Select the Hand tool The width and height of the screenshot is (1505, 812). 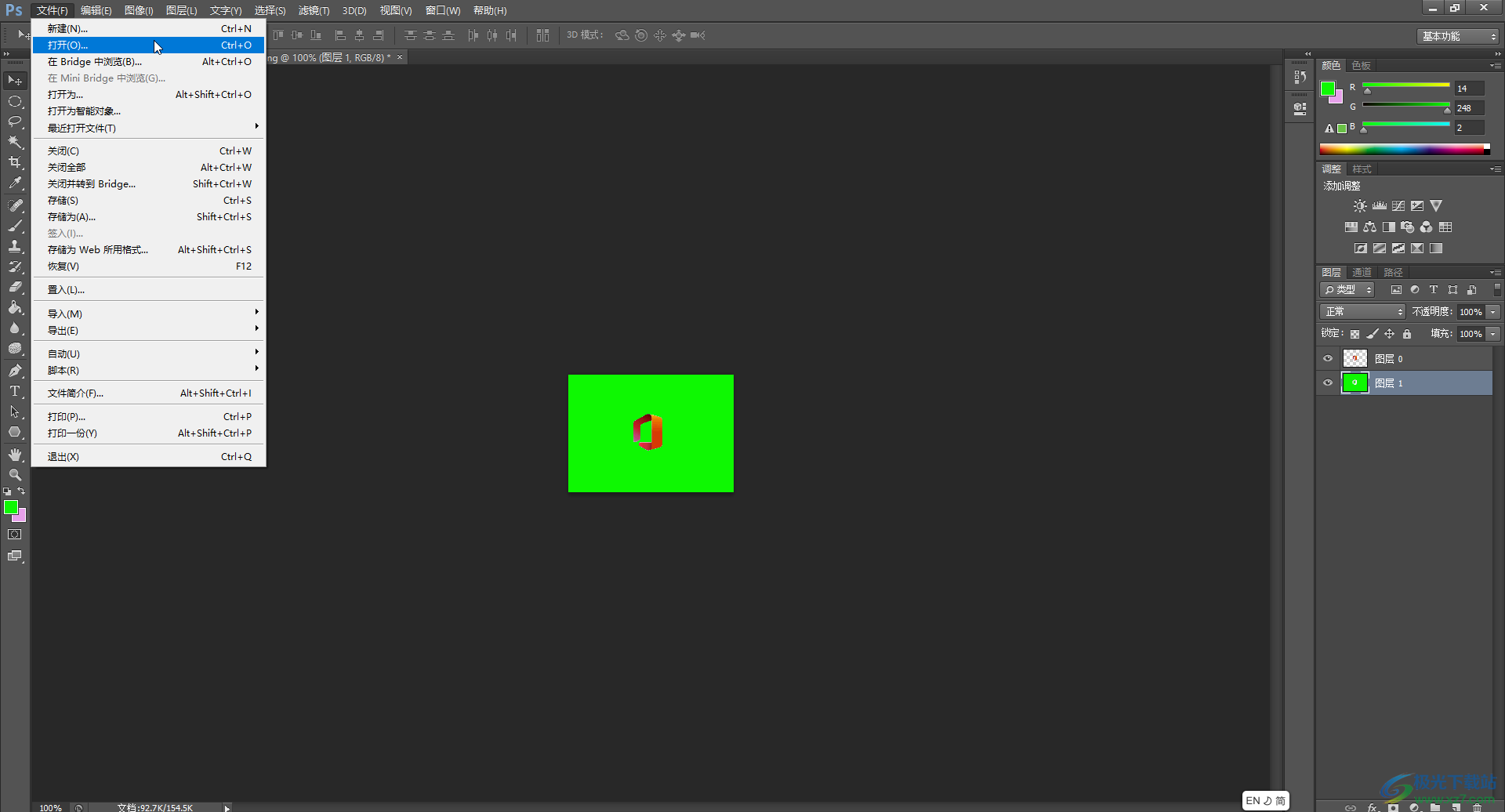(15, 455)
